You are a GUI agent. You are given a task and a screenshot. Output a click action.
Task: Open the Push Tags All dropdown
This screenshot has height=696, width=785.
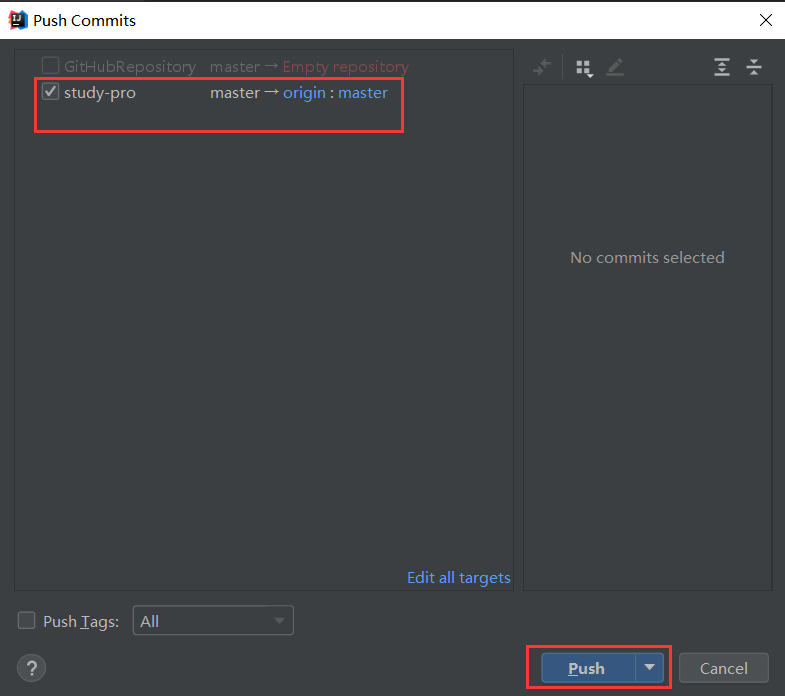(x=213, y=620)
